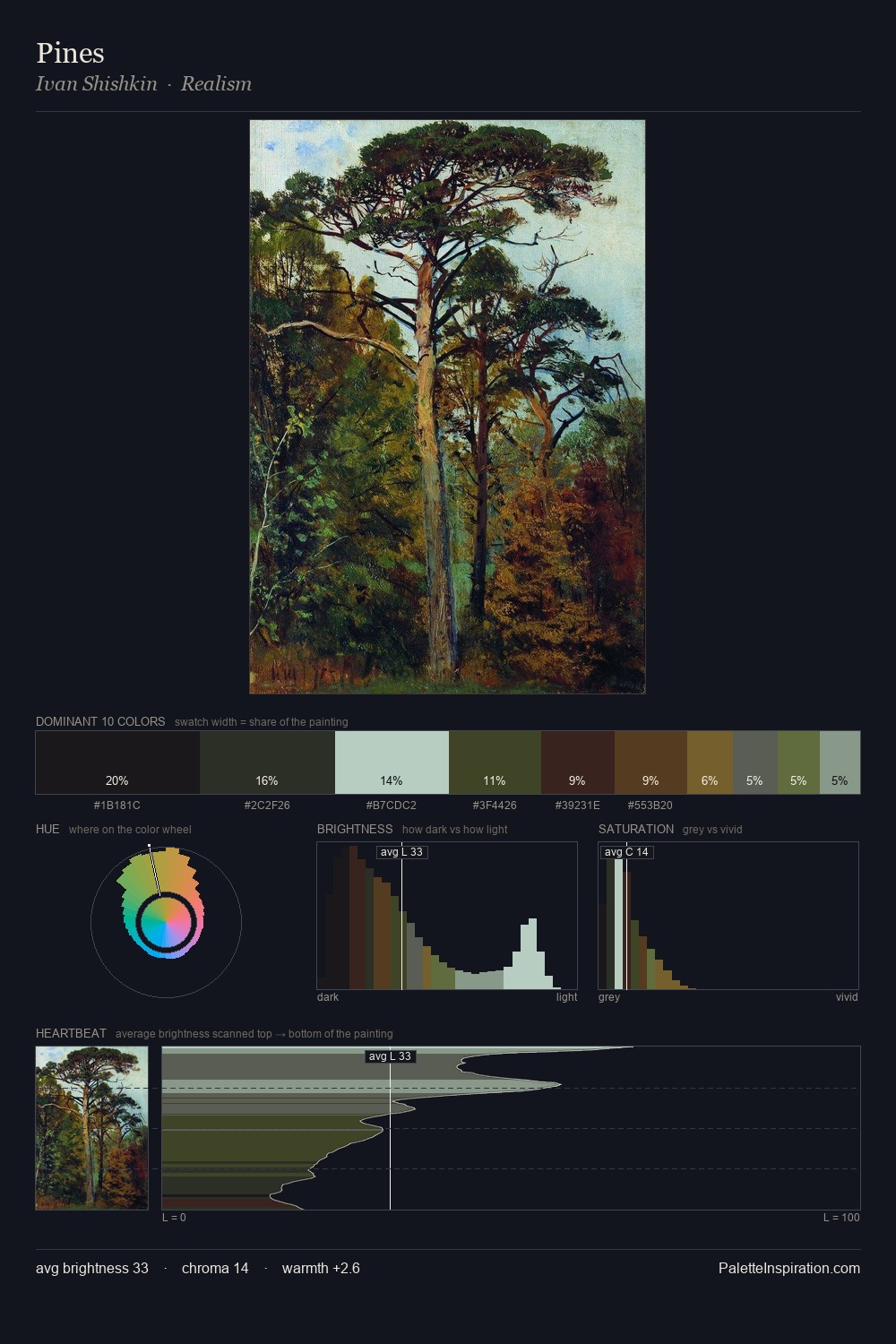This screenshot has width=896, height=1344.
Task: Click the warmth +2.6 footer stat
Action: pyautogui.click(x=321, y=1268)
